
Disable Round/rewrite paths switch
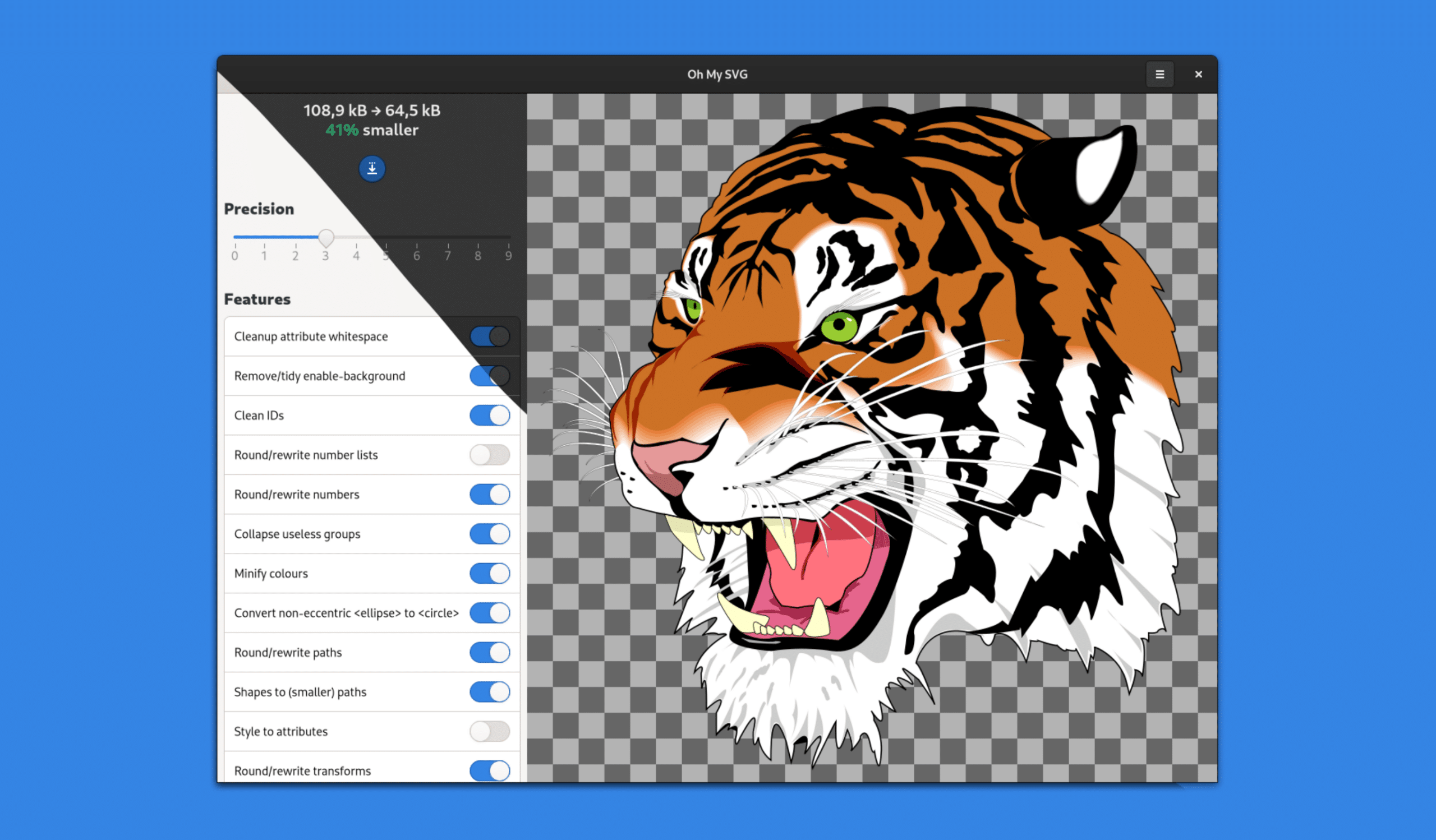pyautogui.click(x=490, y=652)
